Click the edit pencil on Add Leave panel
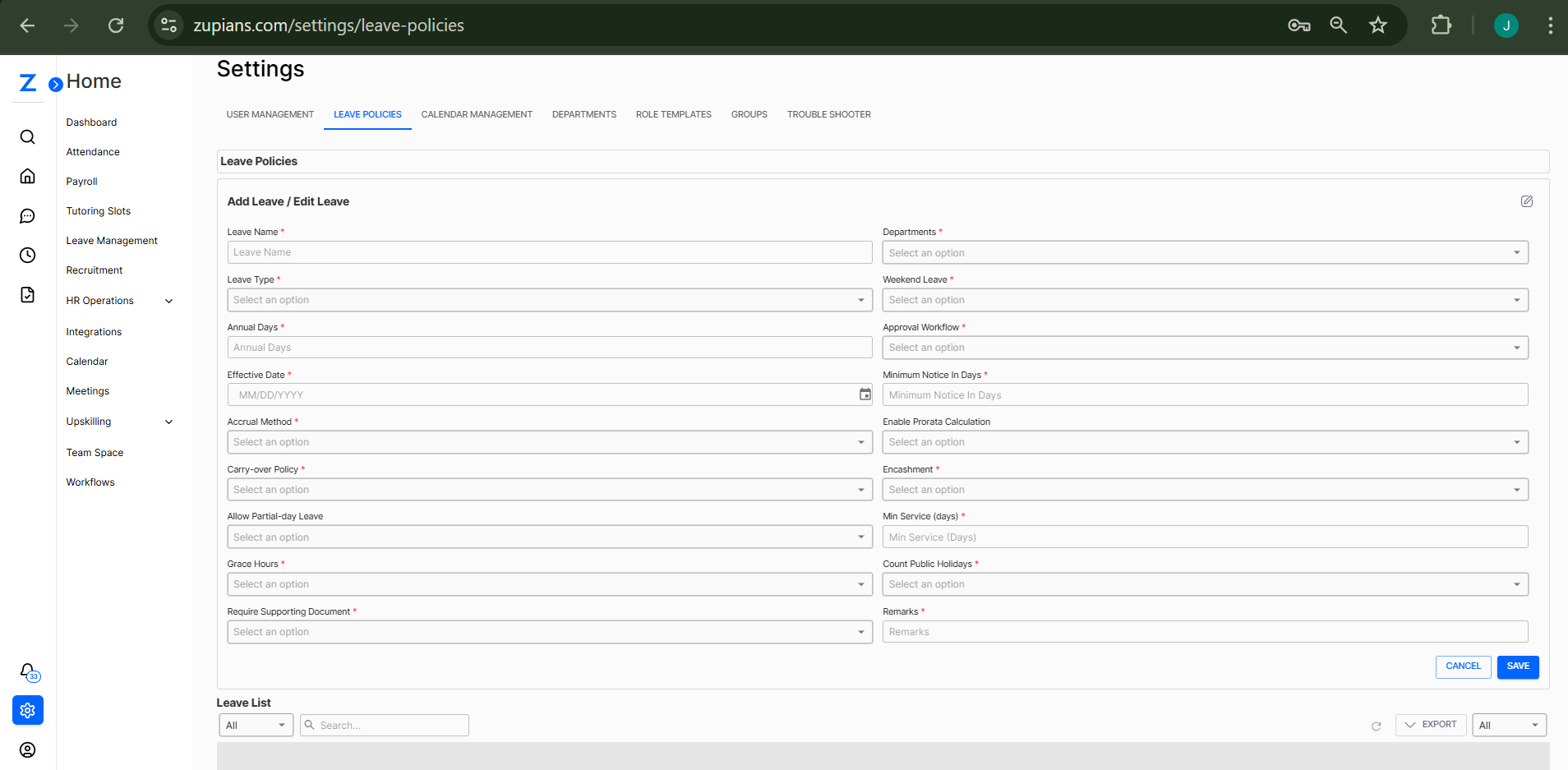The image size is (1568, 770). coord(1527,201)
